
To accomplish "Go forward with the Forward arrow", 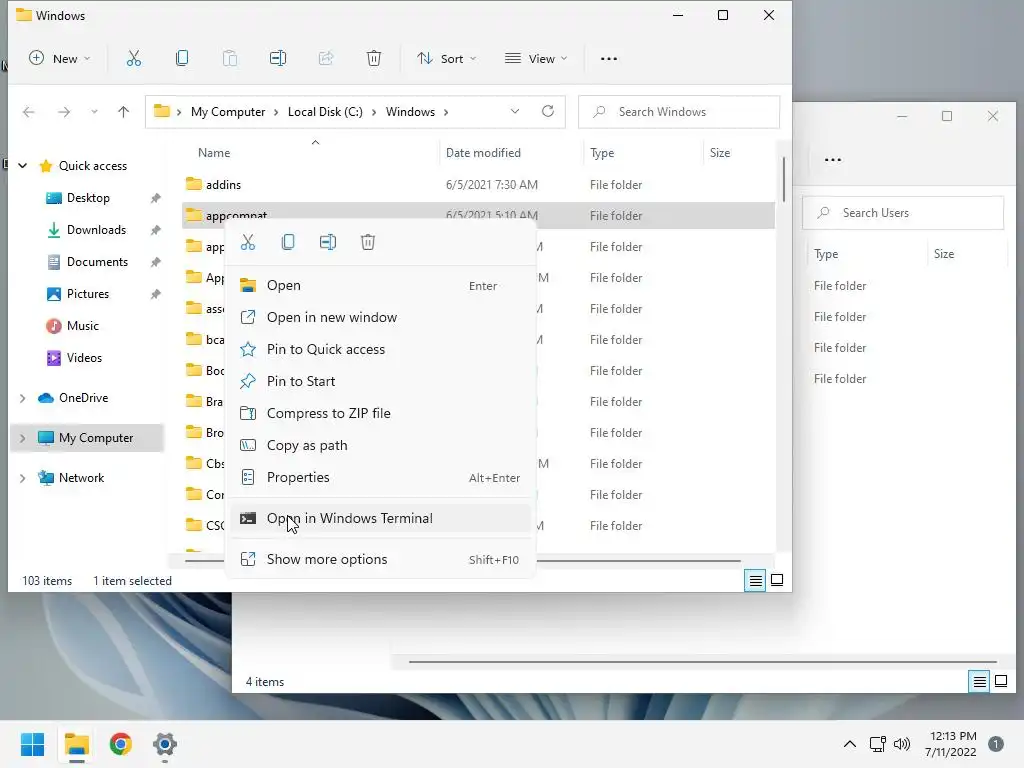I will coord(63,112).
